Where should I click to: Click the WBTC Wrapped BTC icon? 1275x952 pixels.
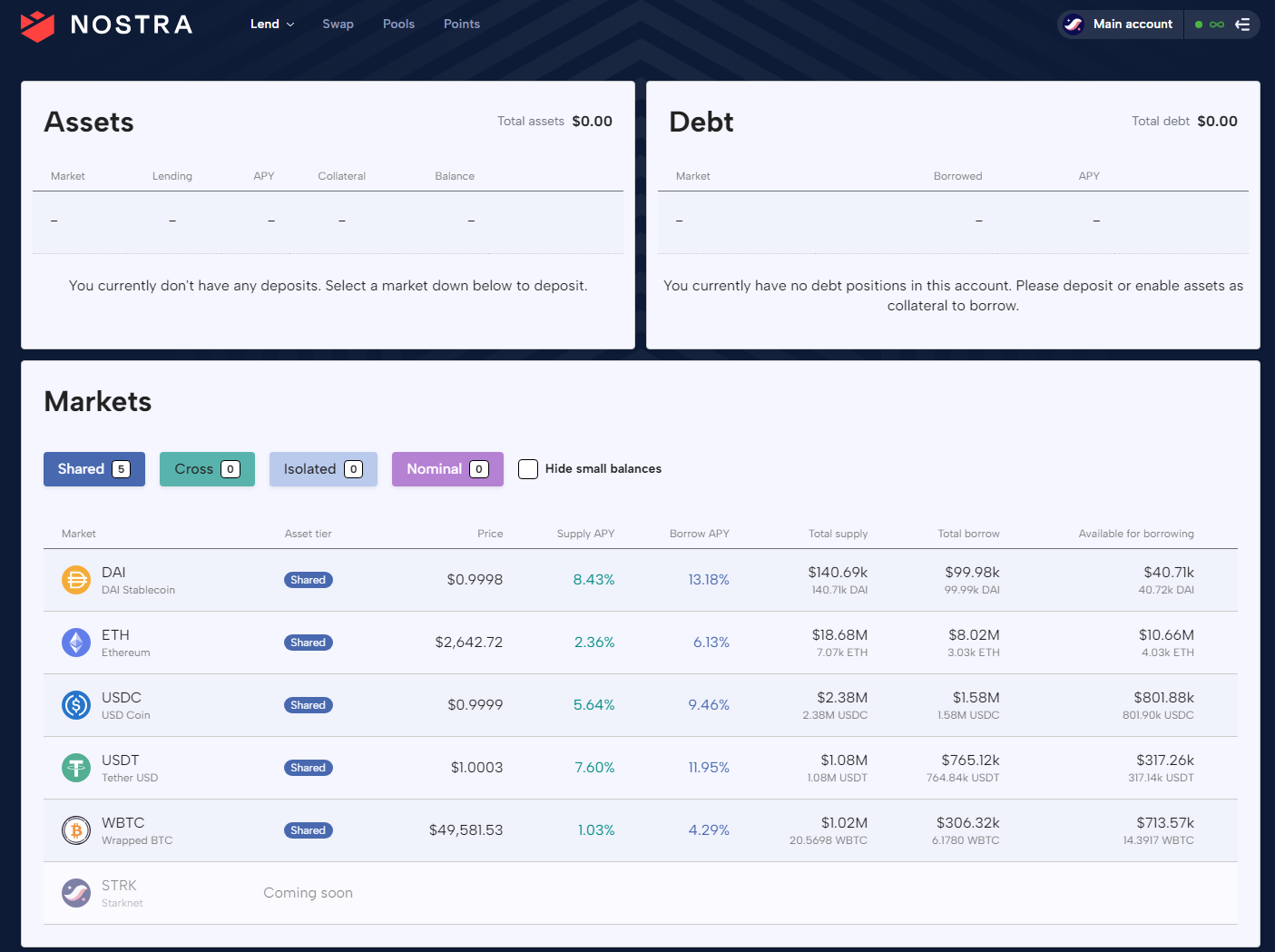[x=76, y=830]
